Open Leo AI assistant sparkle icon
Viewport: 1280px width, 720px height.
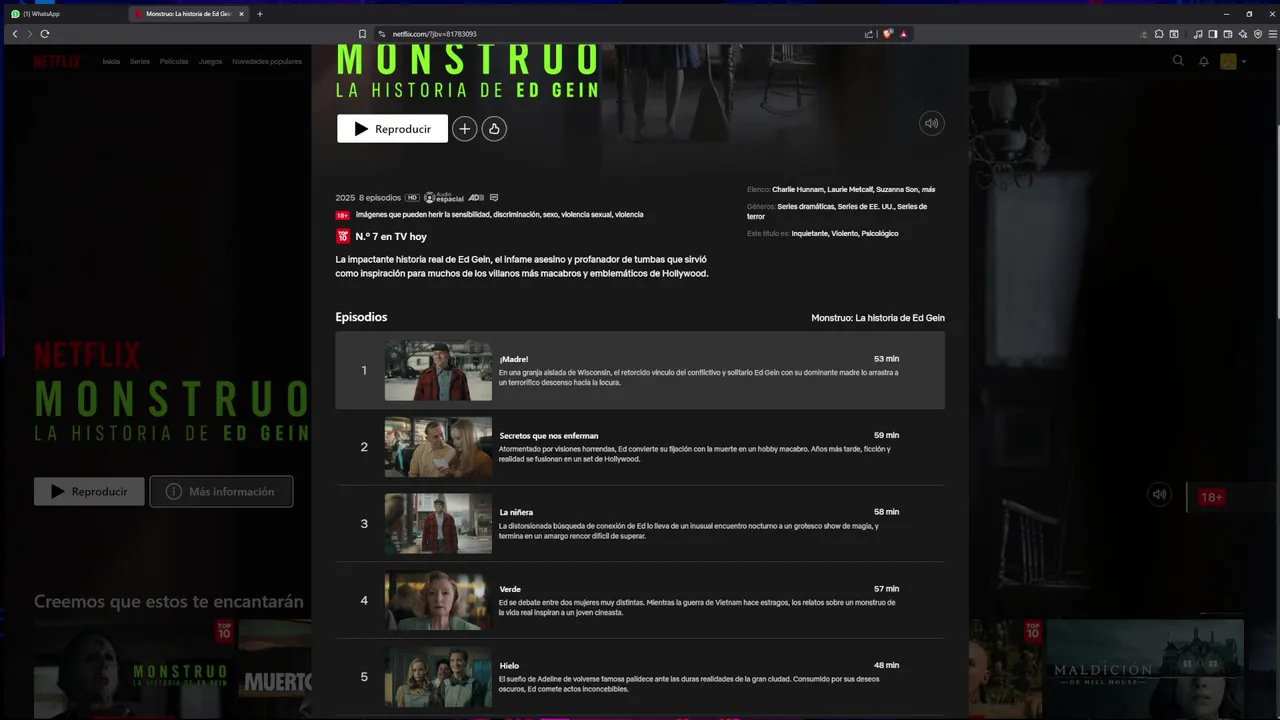coord(1243,34)
